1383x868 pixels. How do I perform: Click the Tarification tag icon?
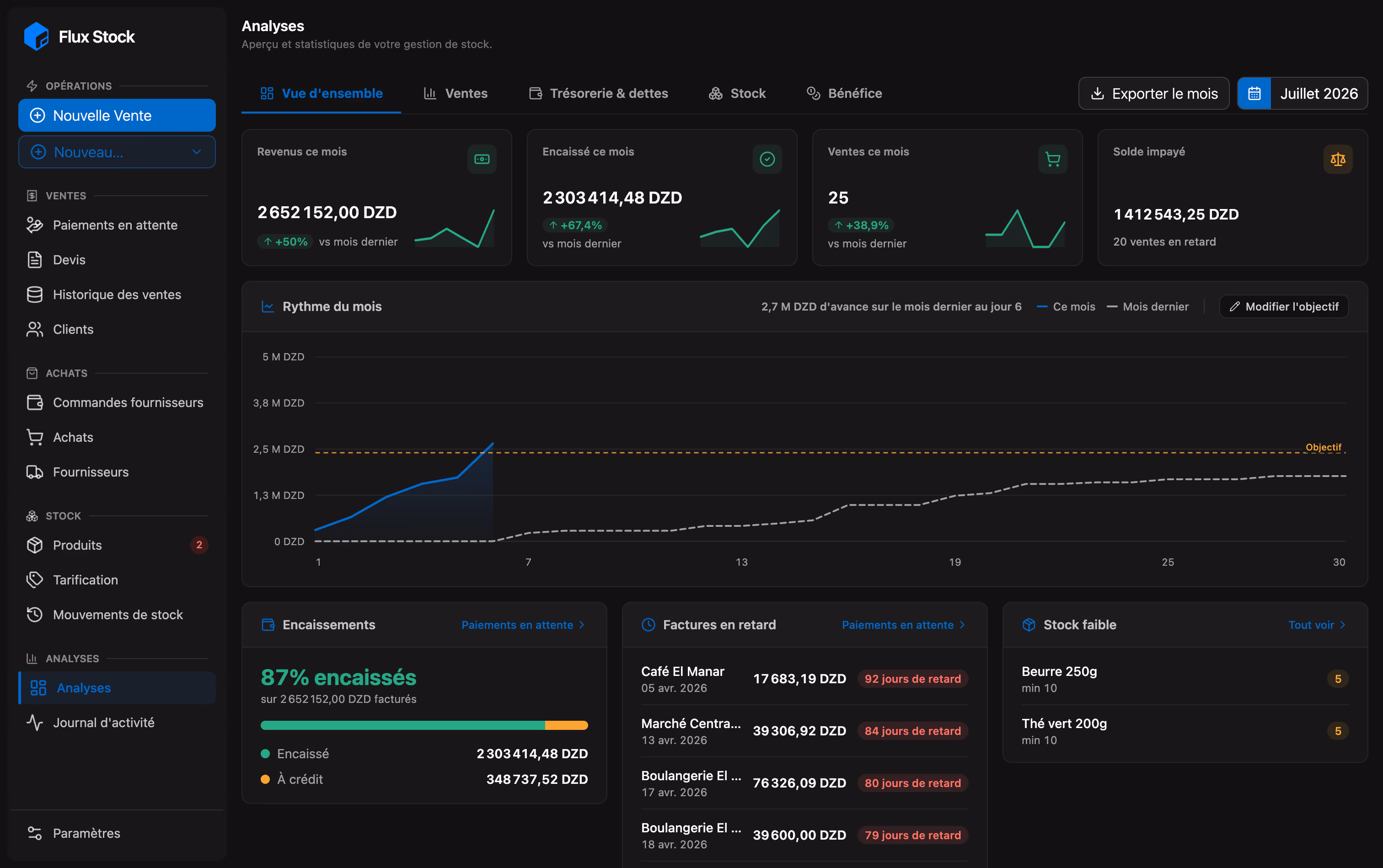(34, 580)
